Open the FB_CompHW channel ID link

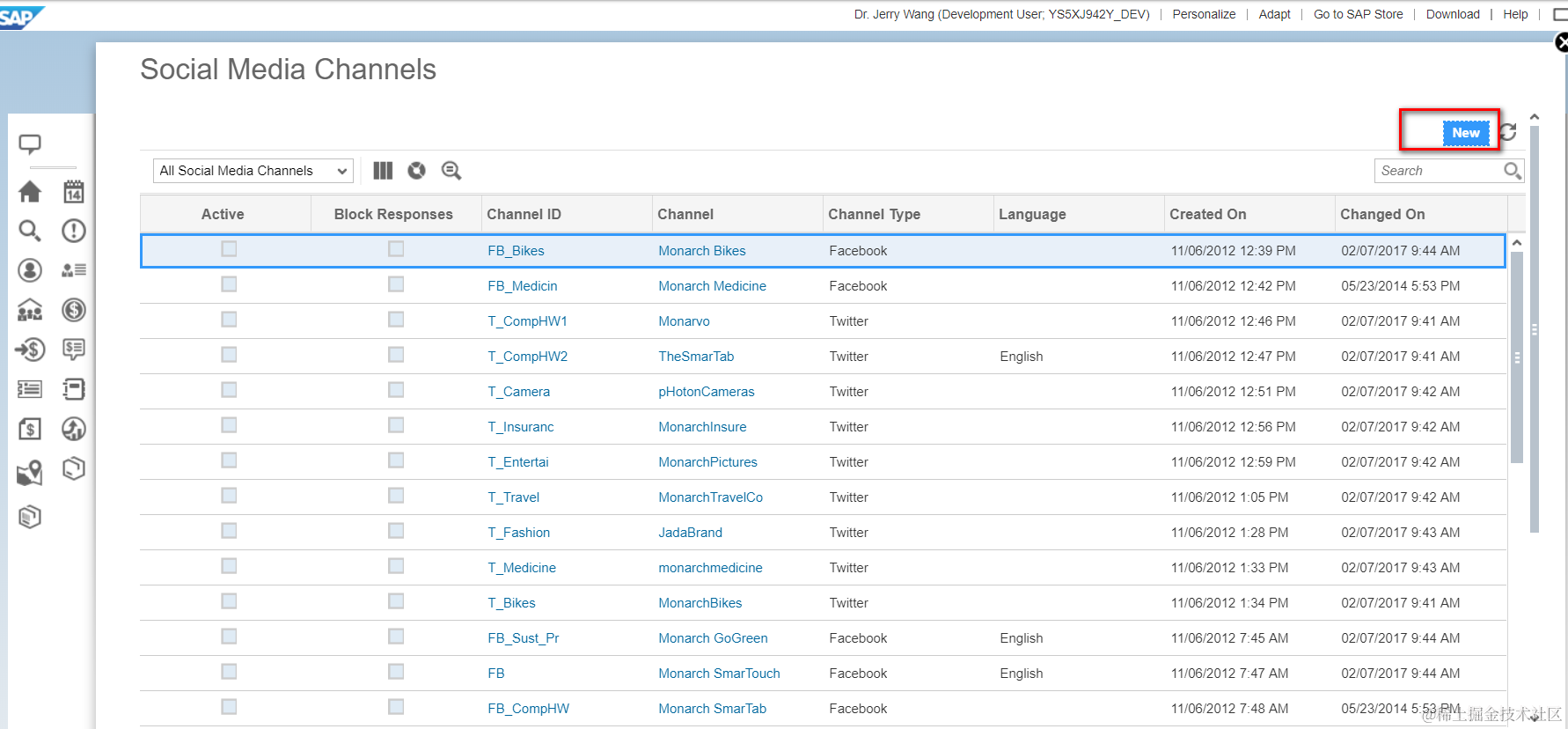coord(529,709)
